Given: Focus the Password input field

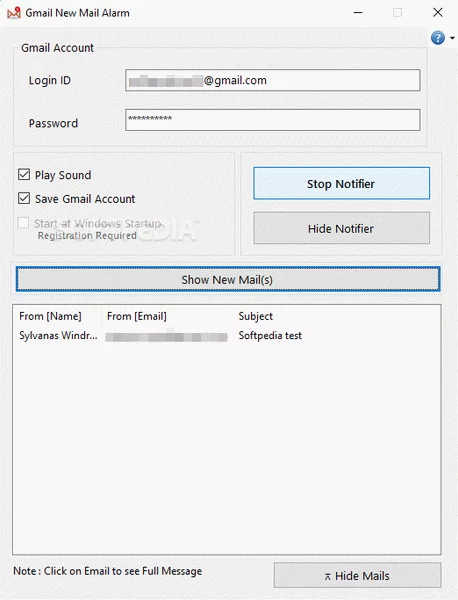Looking at the screenshot, I should [272, 120].
